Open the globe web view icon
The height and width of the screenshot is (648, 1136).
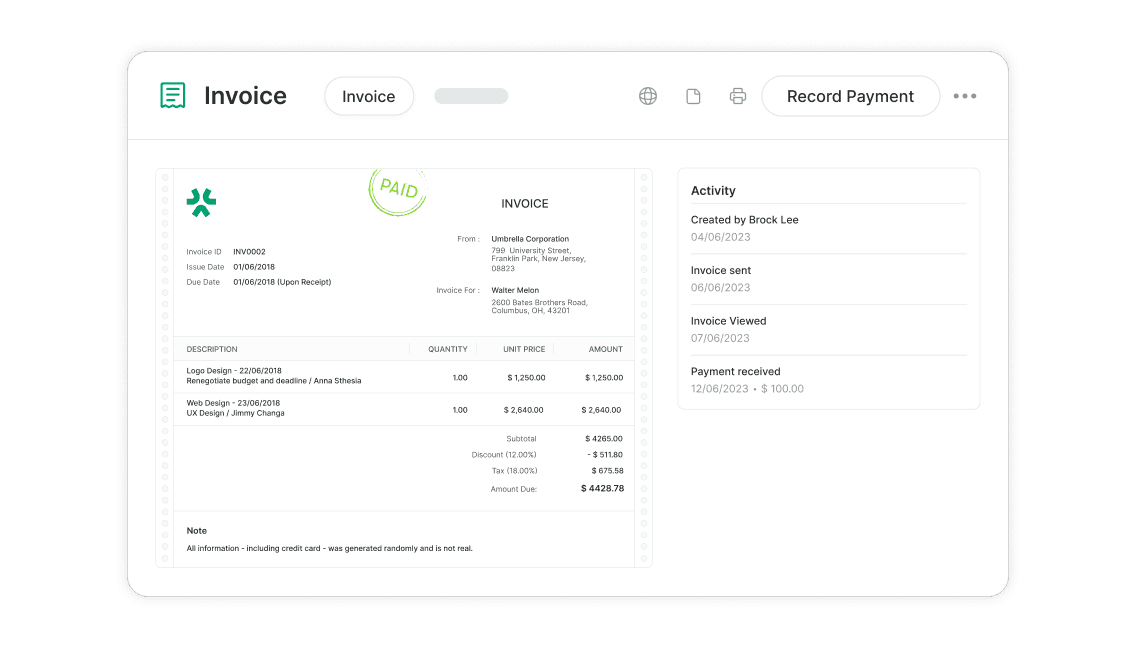point(648,96)
